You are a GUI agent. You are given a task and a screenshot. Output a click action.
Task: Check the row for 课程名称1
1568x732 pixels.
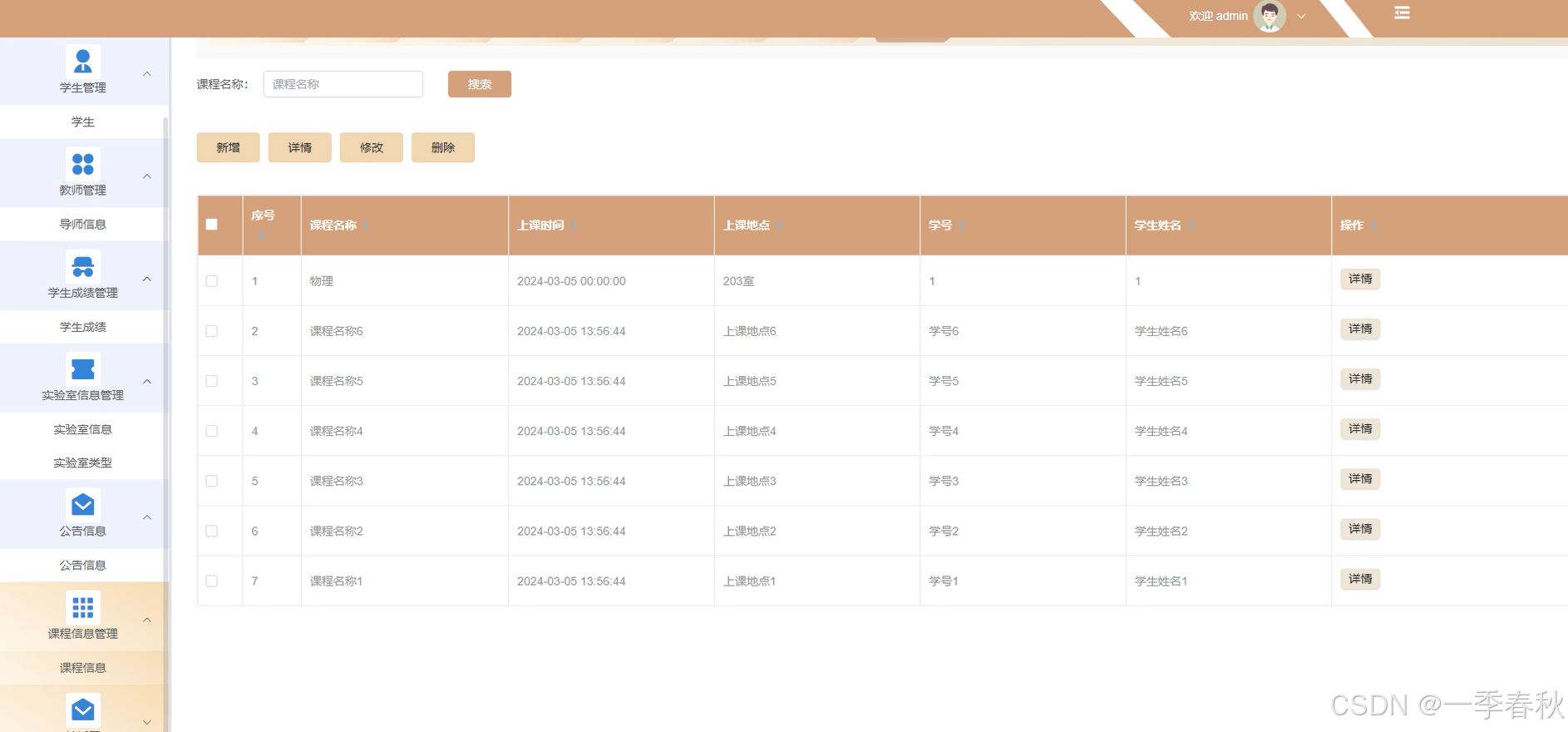pos(212,581)
